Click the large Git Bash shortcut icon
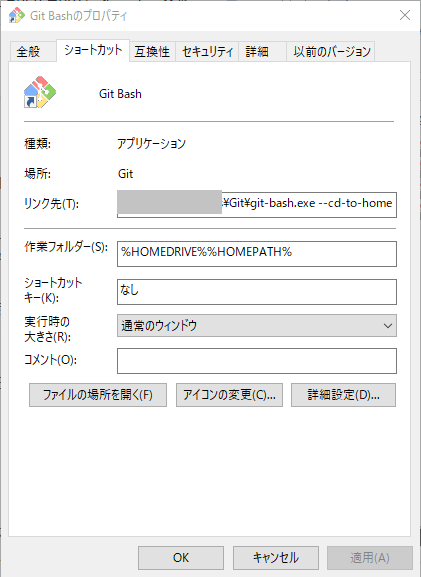The width and height of the screenshot is (421, 577). (40, 92)
